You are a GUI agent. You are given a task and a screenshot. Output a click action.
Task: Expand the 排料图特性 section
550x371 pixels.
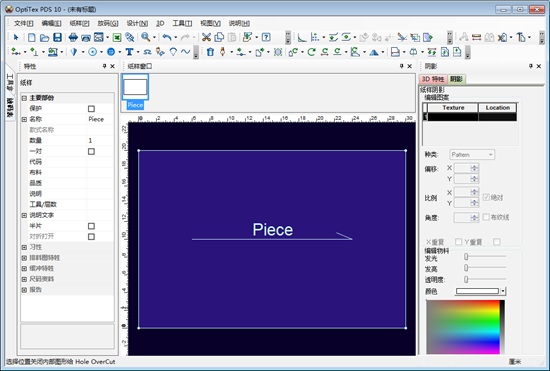pos(24,258)
